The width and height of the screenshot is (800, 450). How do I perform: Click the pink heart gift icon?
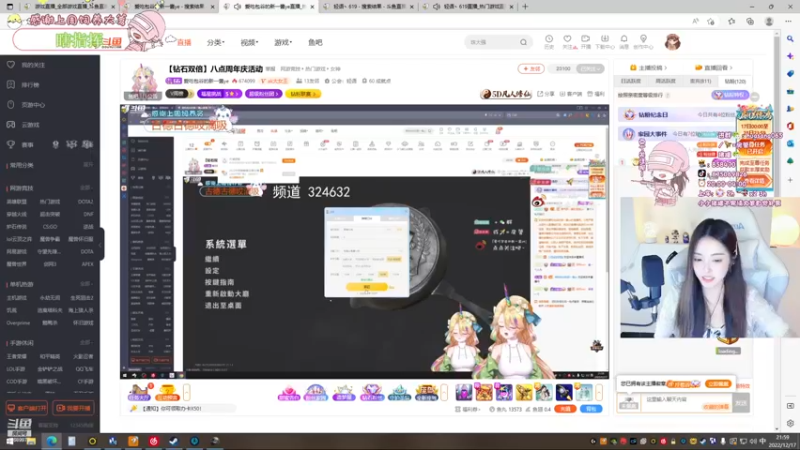tap(288, 392)
